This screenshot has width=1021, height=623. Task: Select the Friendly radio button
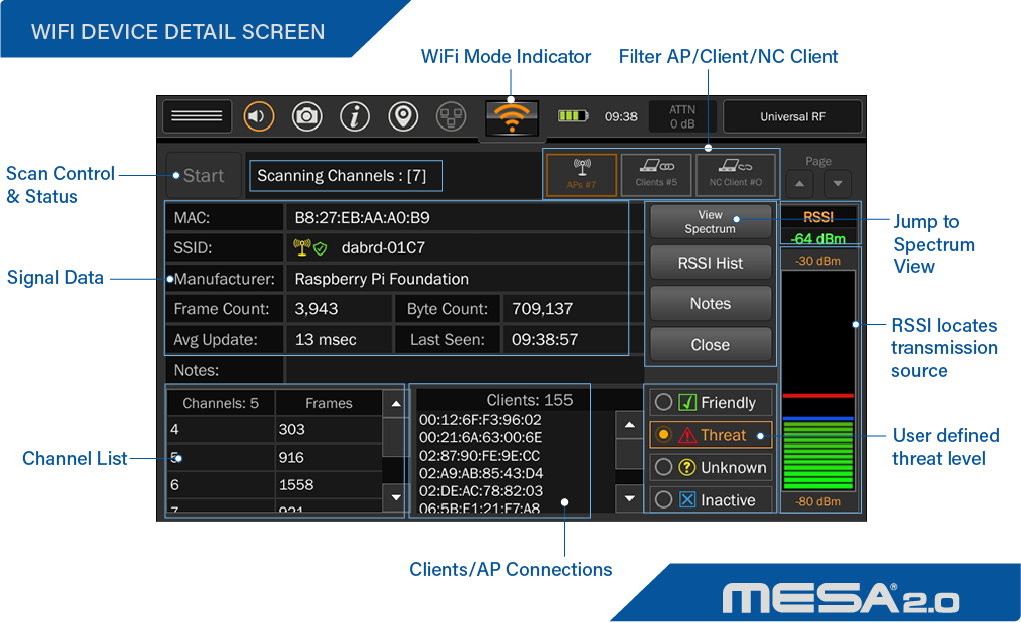pyautogui.click(x=662, y=403)
